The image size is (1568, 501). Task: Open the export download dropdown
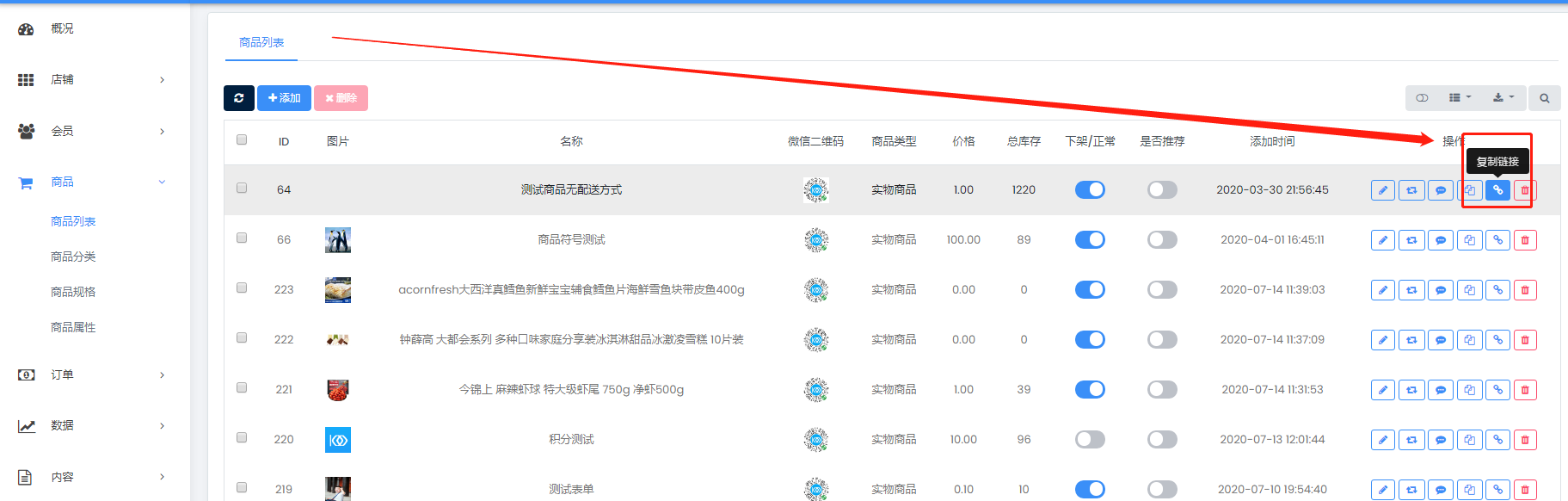1503,98
